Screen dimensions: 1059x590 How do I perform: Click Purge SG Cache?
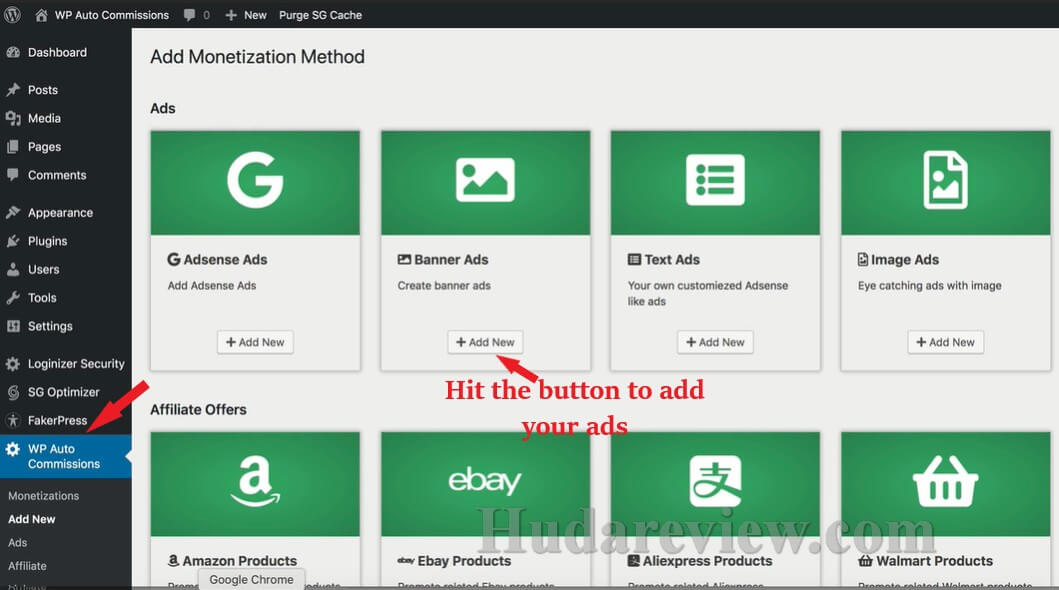coord(320,15)
